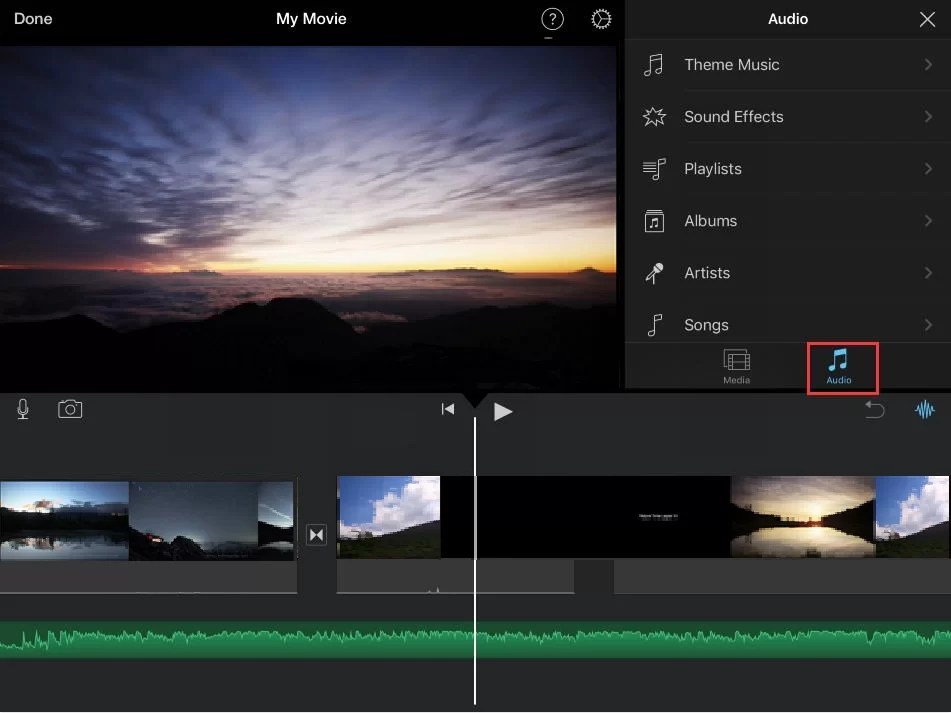Select the Audio tab

tap(841, 367)
